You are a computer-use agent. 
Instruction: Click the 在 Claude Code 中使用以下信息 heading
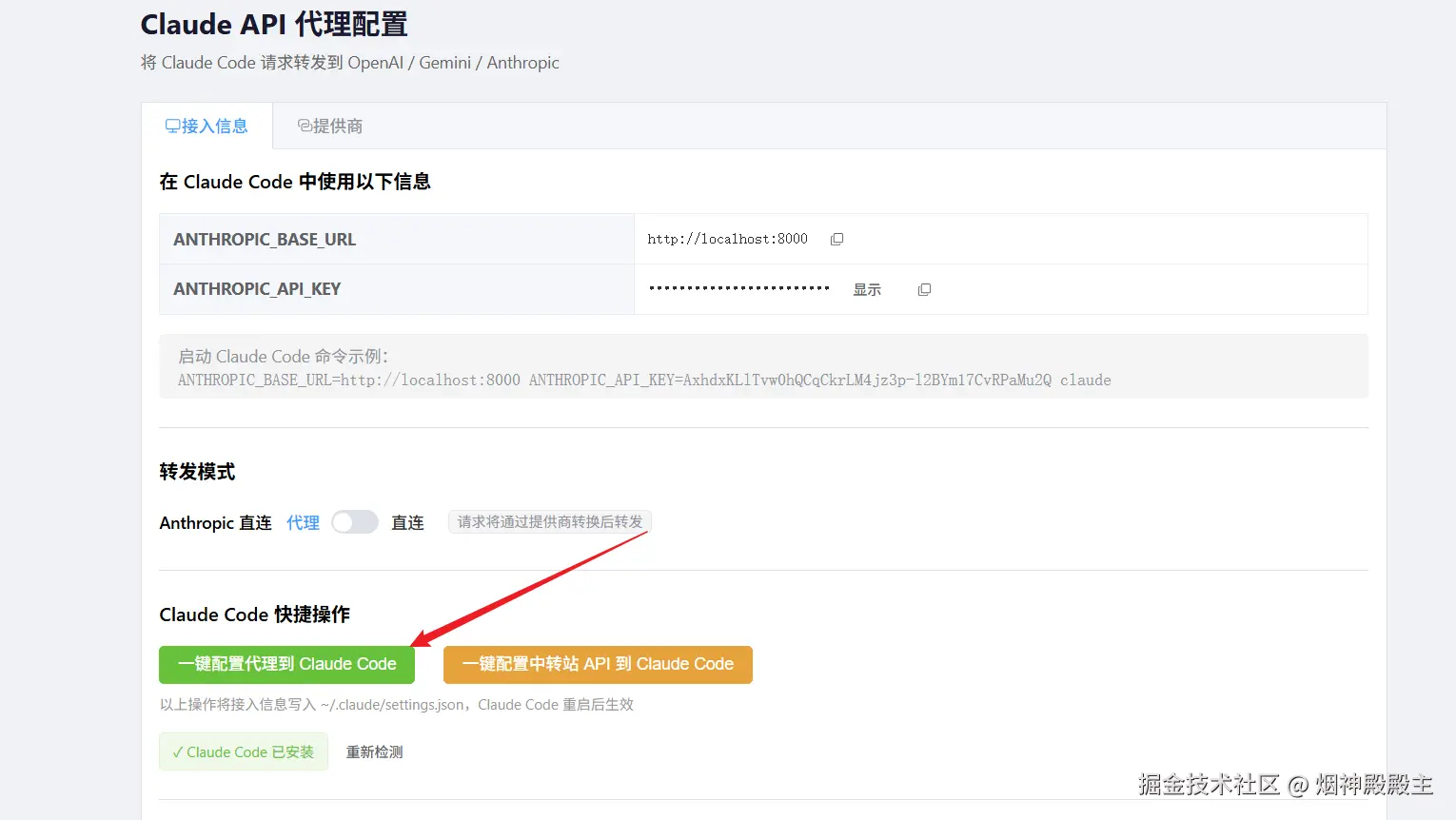(295, 182)
